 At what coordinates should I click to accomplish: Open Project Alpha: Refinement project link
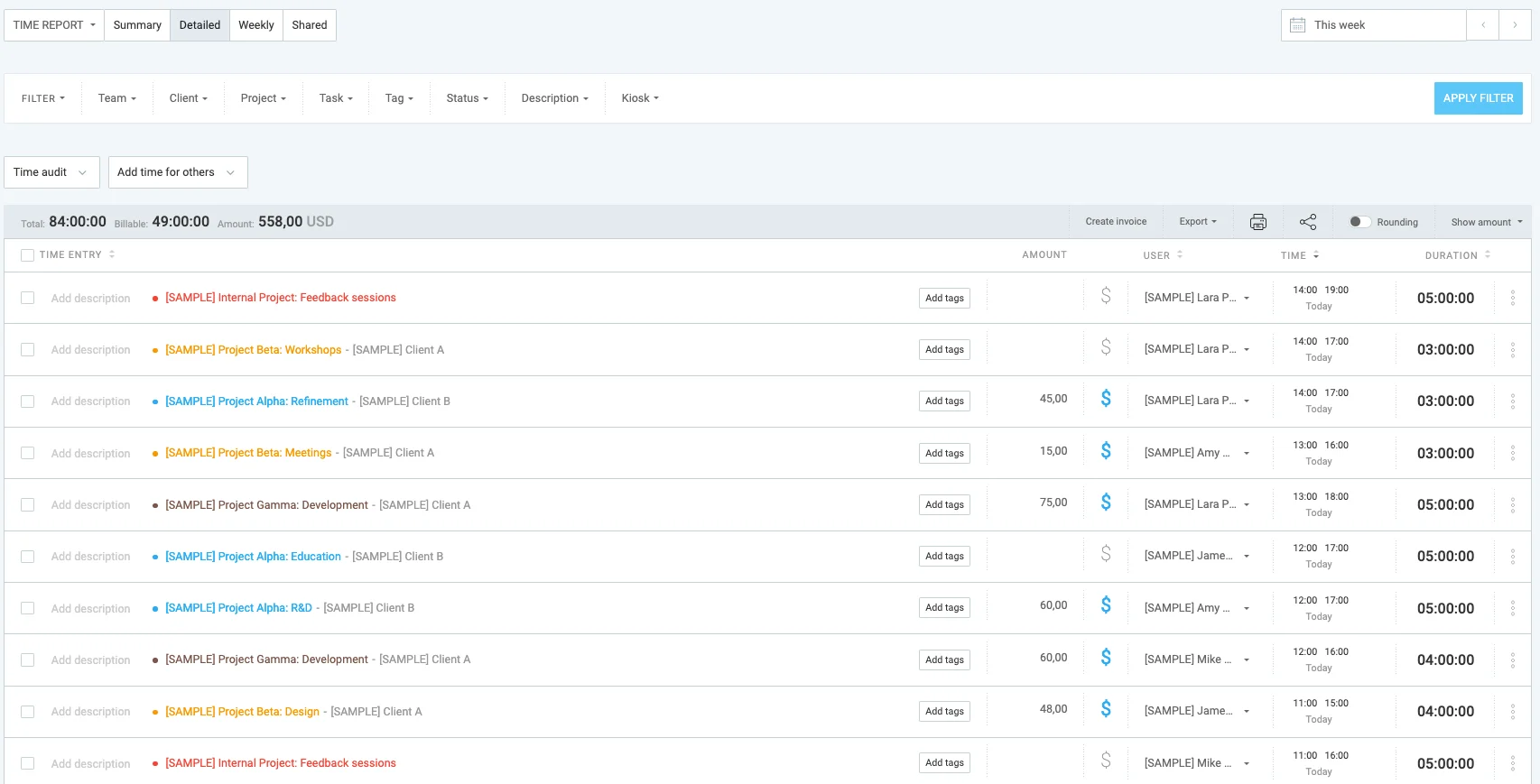click(x=256, y=401)
